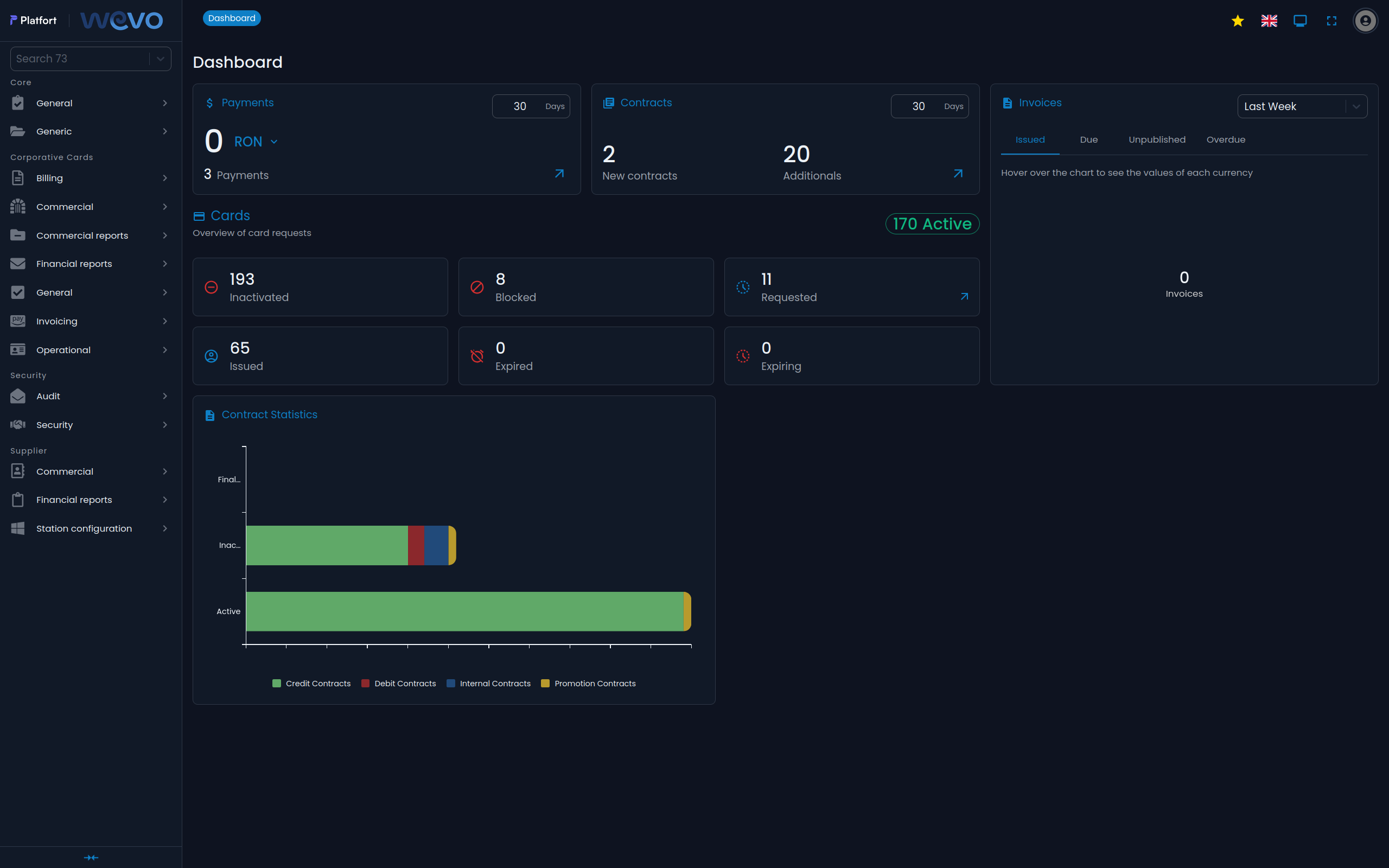
Task: Click the 170 Active cards badge
Action: tap(932, 224)
